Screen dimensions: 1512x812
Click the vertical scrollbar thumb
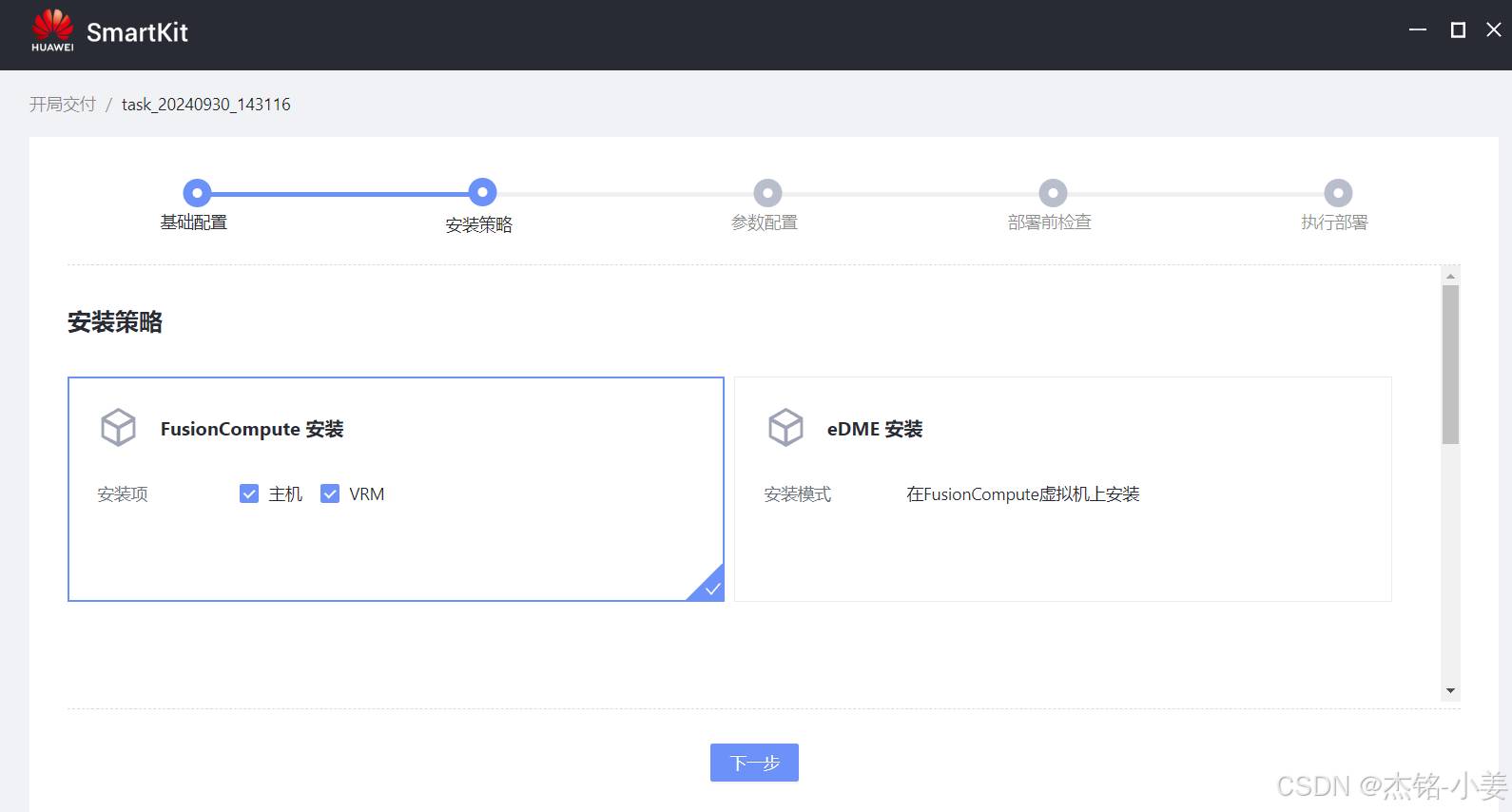(x=1450, y=364)
